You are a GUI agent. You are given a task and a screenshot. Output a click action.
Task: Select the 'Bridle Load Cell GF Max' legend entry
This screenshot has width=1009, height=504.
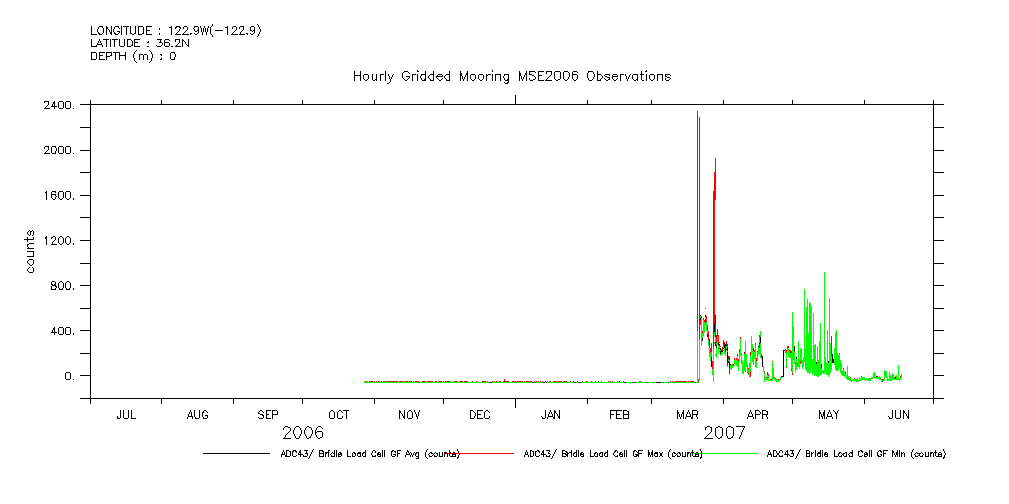click(x=613, y=454)
